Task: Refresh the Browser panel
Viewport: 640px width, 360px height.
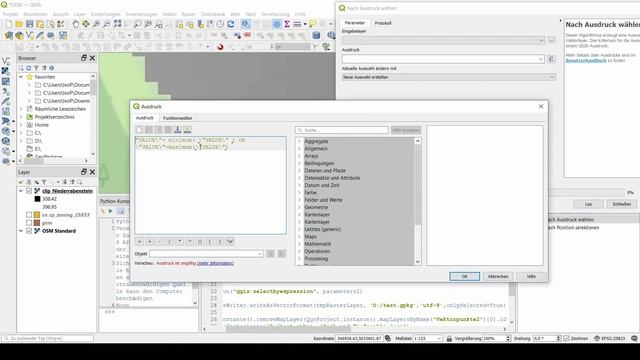Action: pyautogui.click(x=29, y=68)
